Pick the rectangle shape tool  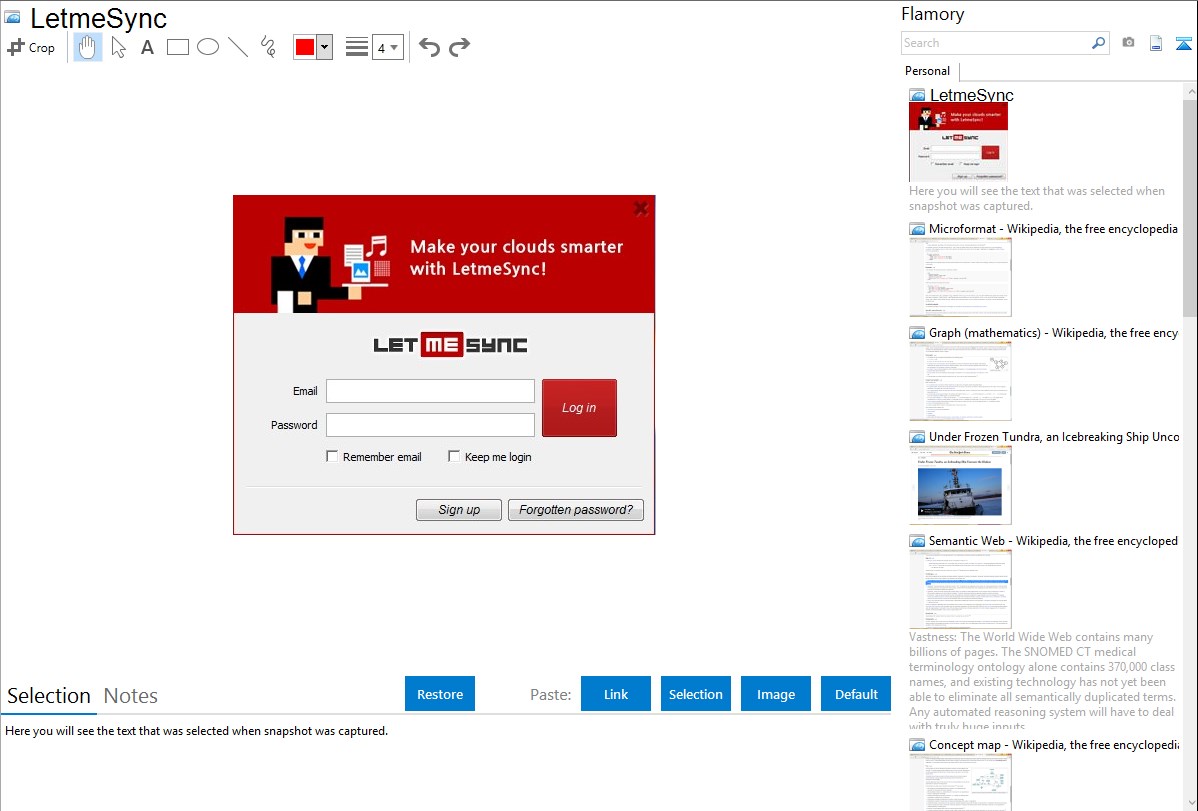click(177, 47)
